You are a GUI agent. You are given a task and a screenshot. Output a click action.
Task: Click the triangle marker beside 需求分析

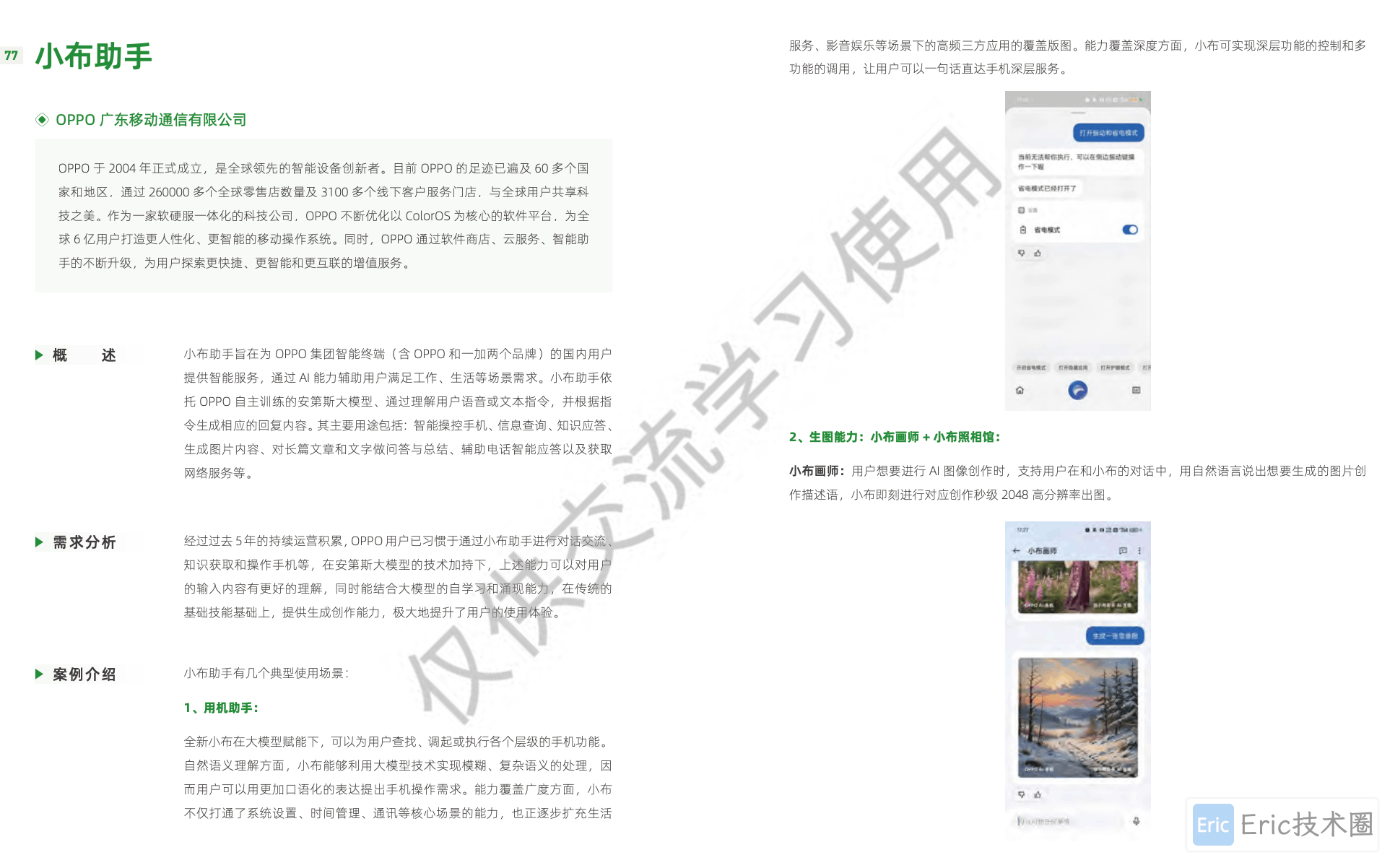click(x=39, y=542)
